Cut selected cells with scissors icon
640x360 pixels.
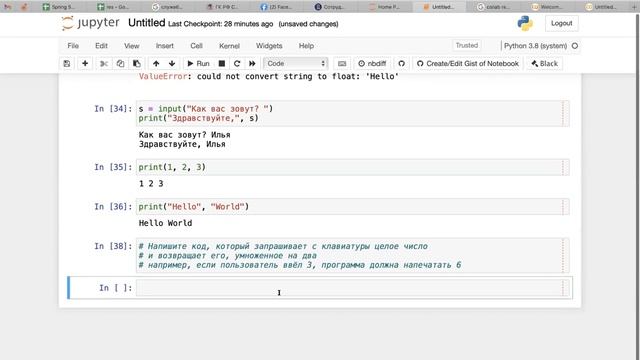[x=104, y=64]
